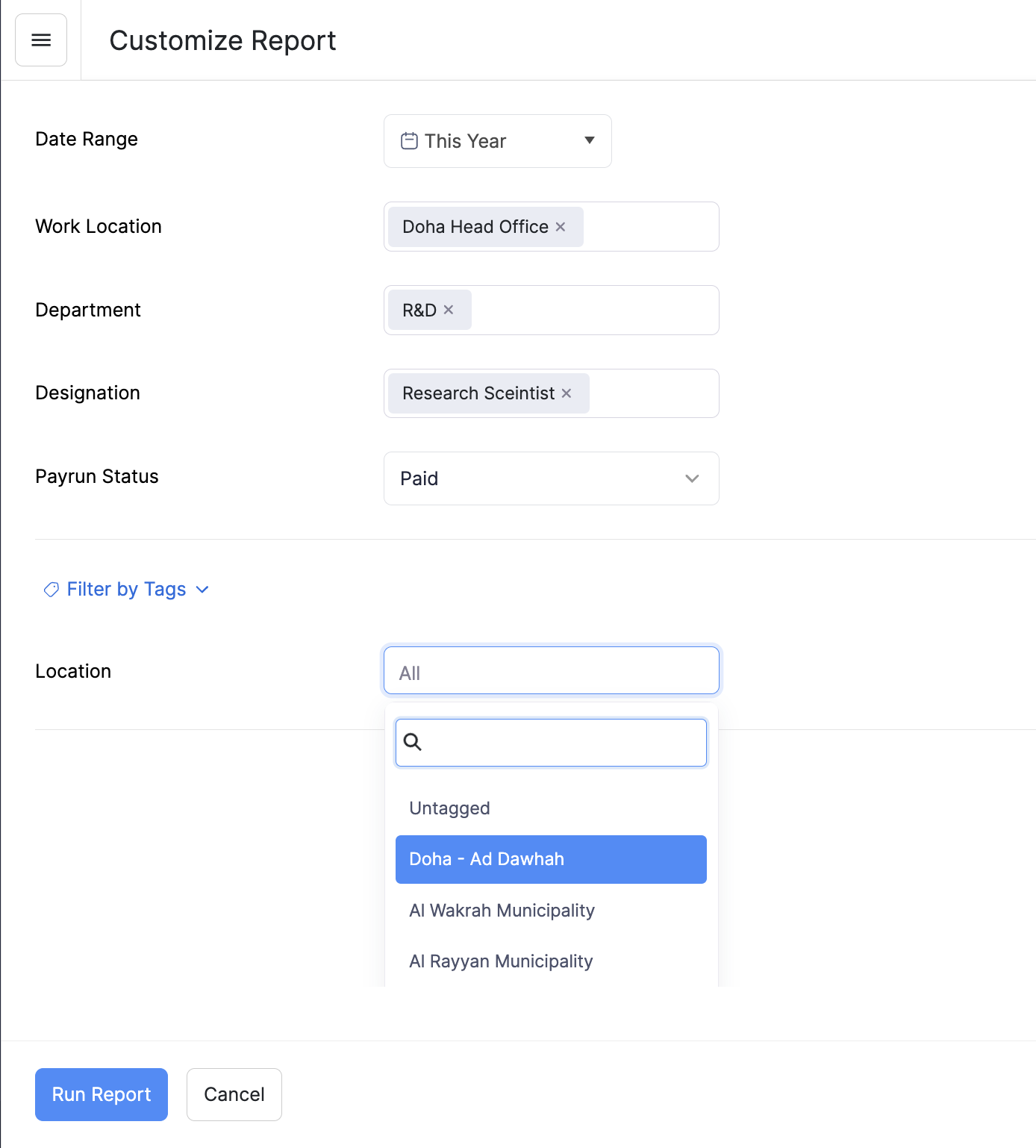The height and width of the screenshot is (1148, 1036).
Task: Collapse the Filter by Tags section
Action: click(202, 589)
